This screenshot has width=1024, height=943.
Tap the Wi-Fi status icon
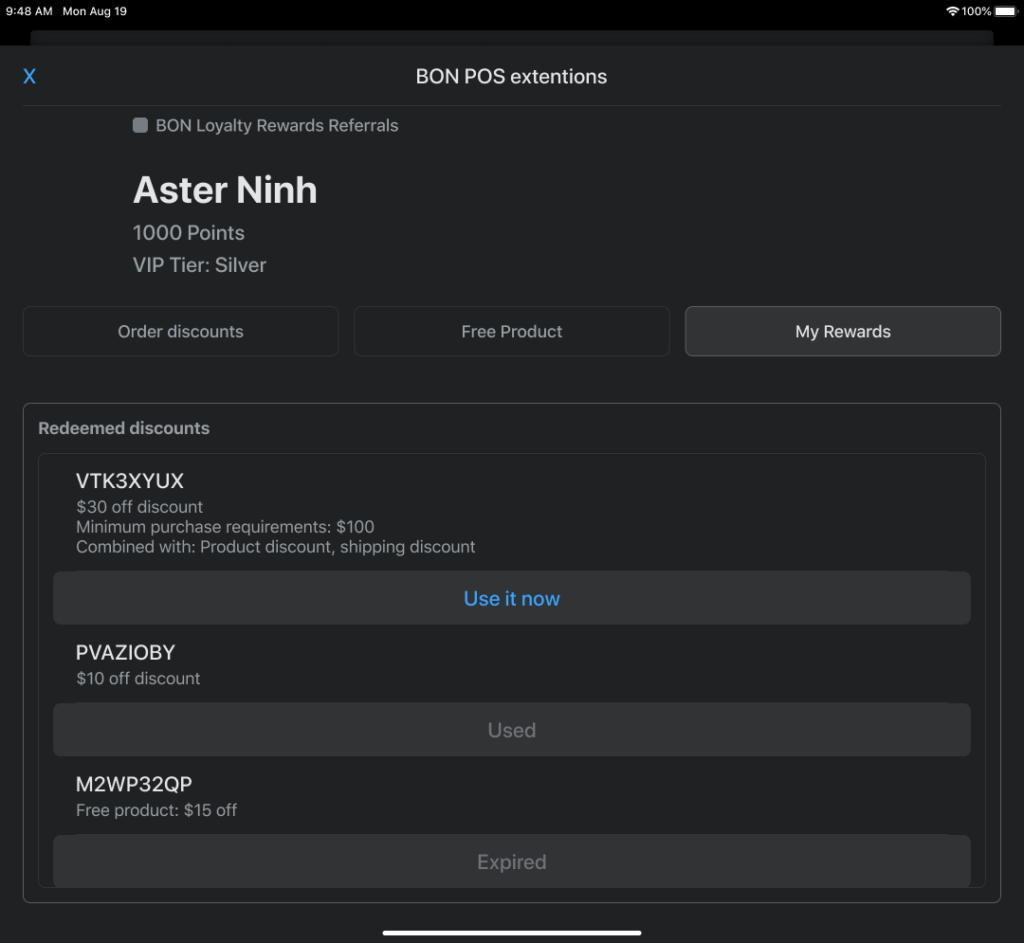(951, 11)
